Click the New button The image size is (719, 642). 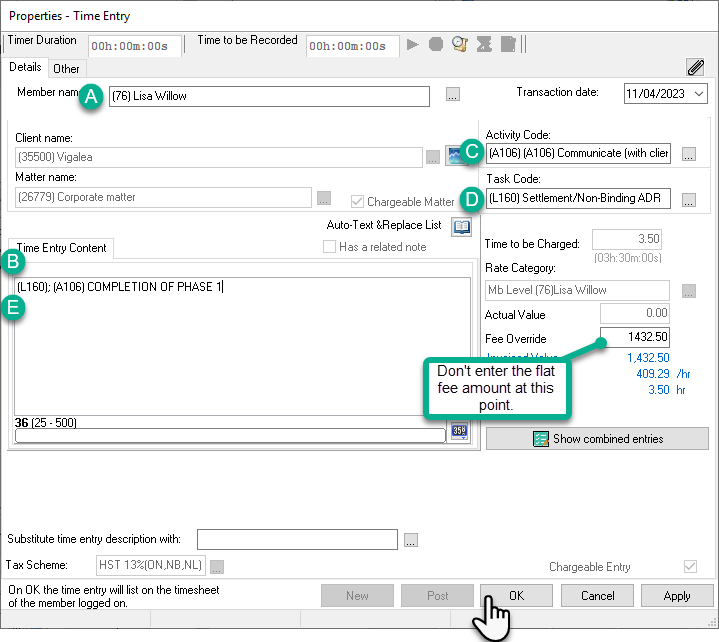pos(357,596)
